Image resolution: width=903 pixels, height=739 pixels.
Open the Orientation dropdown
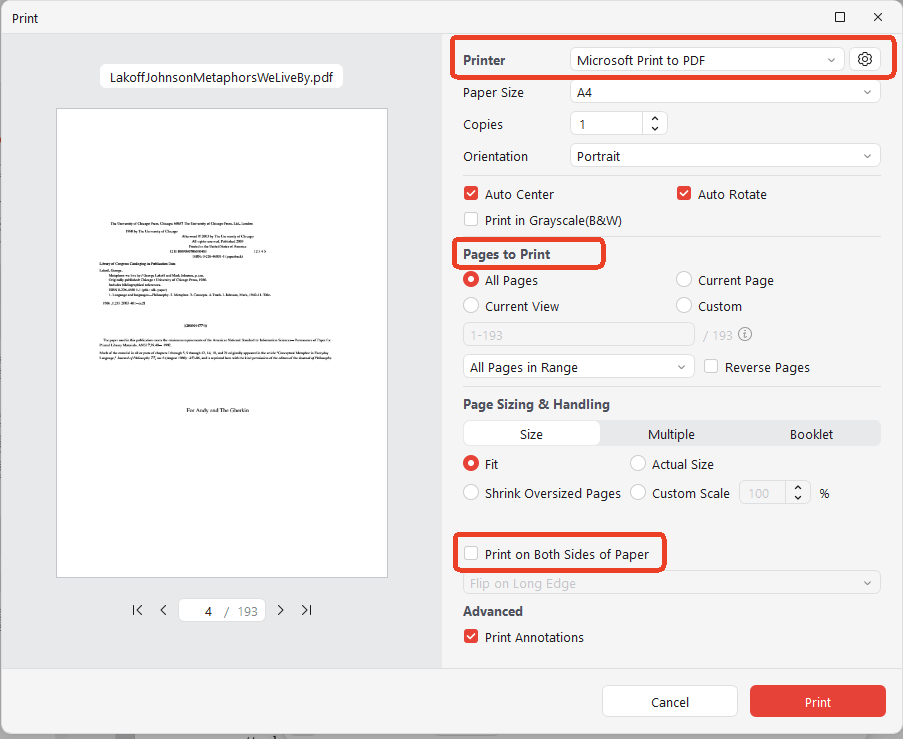click(725, 156)
